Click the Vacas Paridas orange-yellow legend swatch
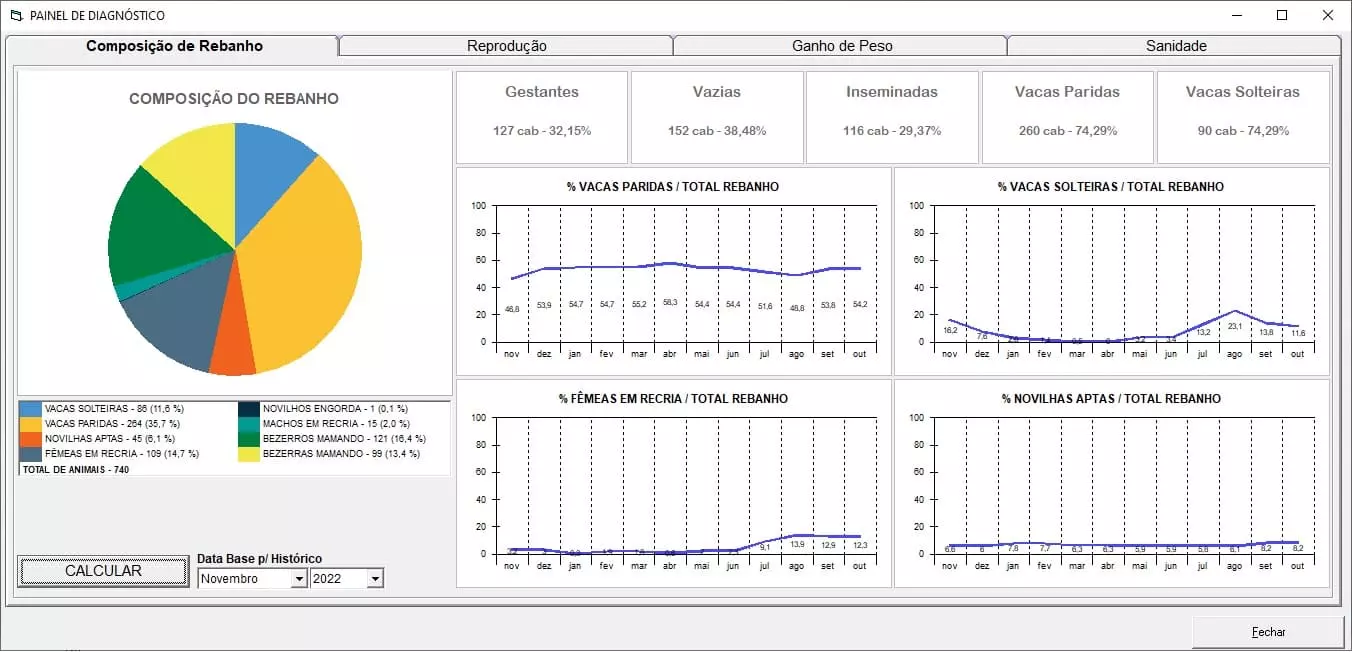Viewport: 1352px width, 652px height. click(x=31, y=424)
